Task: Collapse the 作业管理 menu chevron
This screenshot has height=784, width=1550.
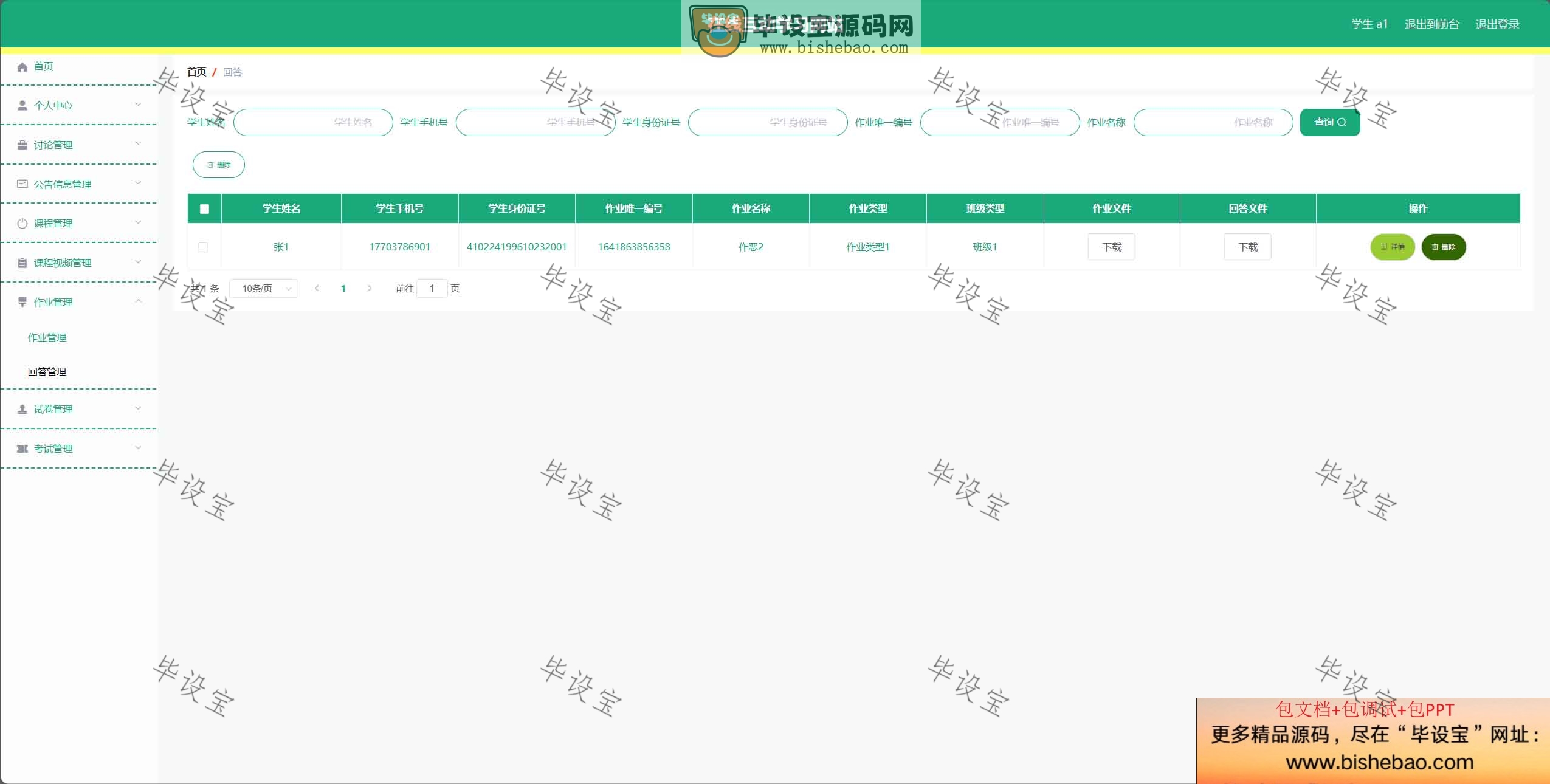Action: (138, 301)
